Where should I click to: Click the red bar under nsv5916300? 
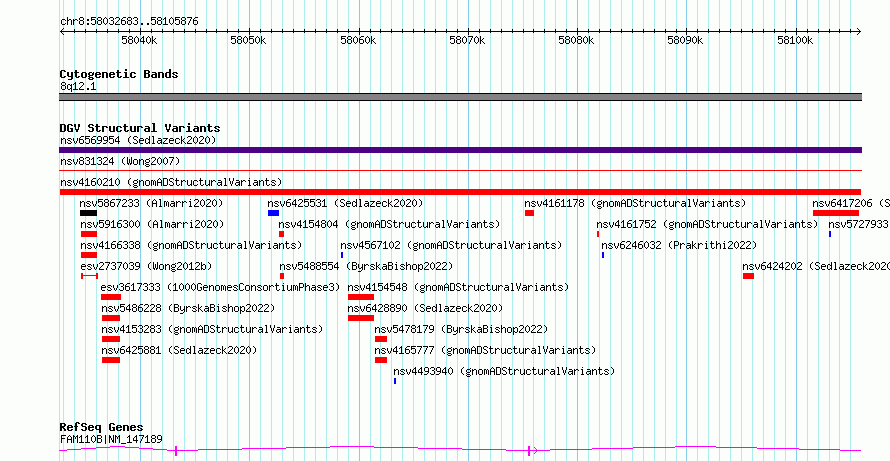[x=89, y=234]
